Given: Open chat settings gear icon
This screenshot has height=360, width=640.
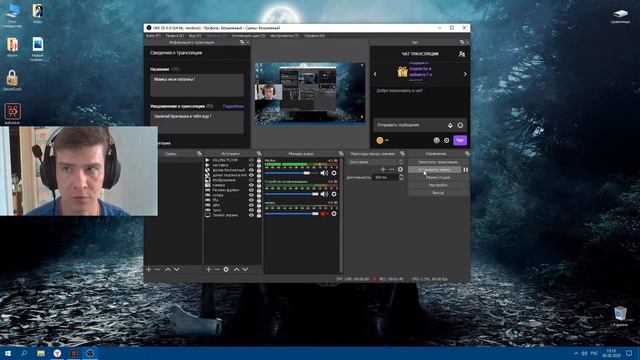Looking at the screenshot, I should (447, 140).
